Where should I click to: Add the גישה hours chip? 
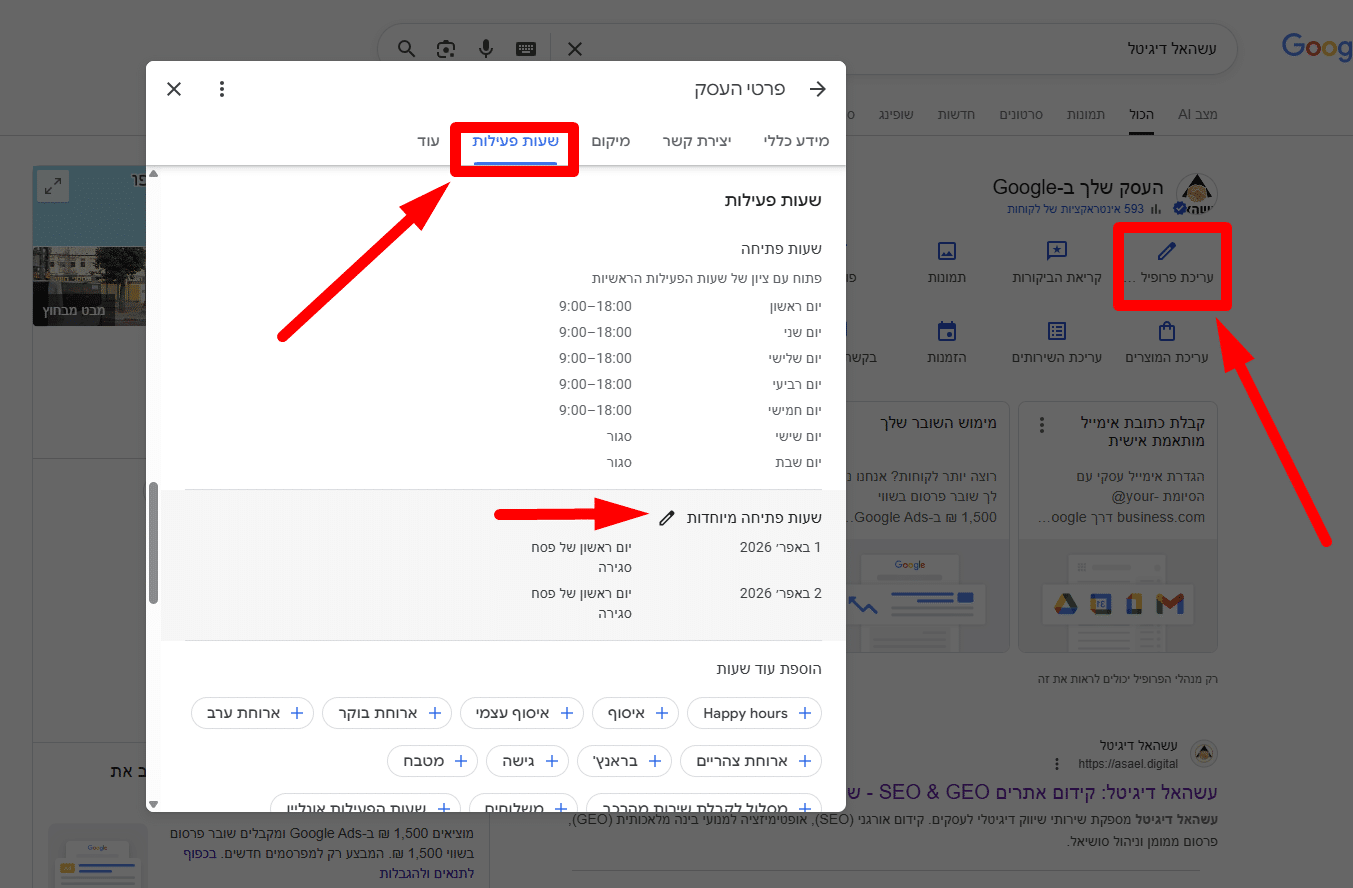pyautogui.click(x=528, y=761)
